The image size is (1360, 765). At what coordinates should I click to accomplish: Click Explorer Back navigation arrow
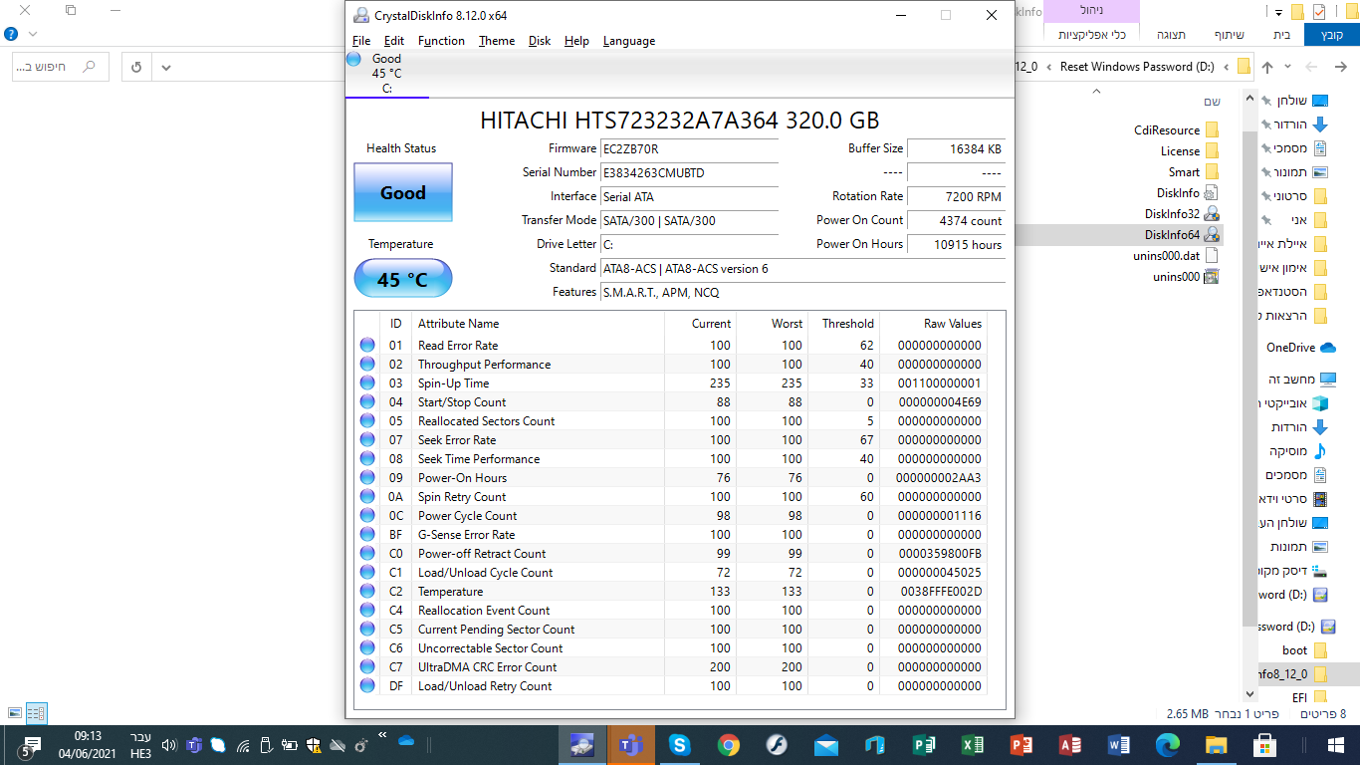[1339, 67]
